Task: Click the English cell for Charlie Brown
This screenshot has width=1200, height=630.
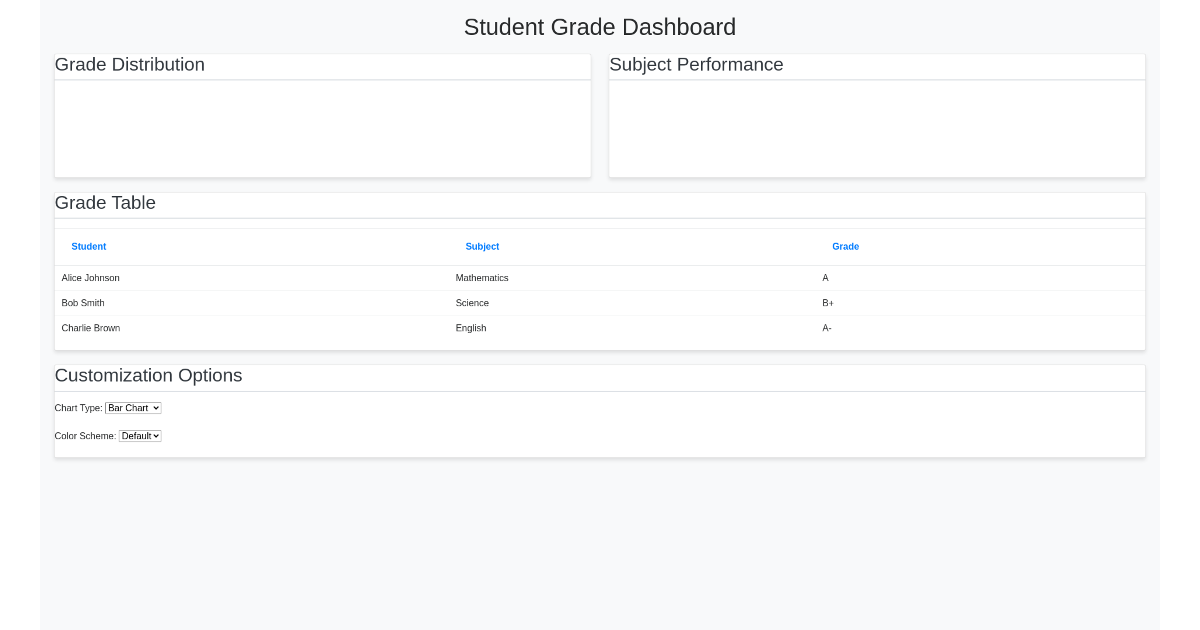Action: (471, 328)
